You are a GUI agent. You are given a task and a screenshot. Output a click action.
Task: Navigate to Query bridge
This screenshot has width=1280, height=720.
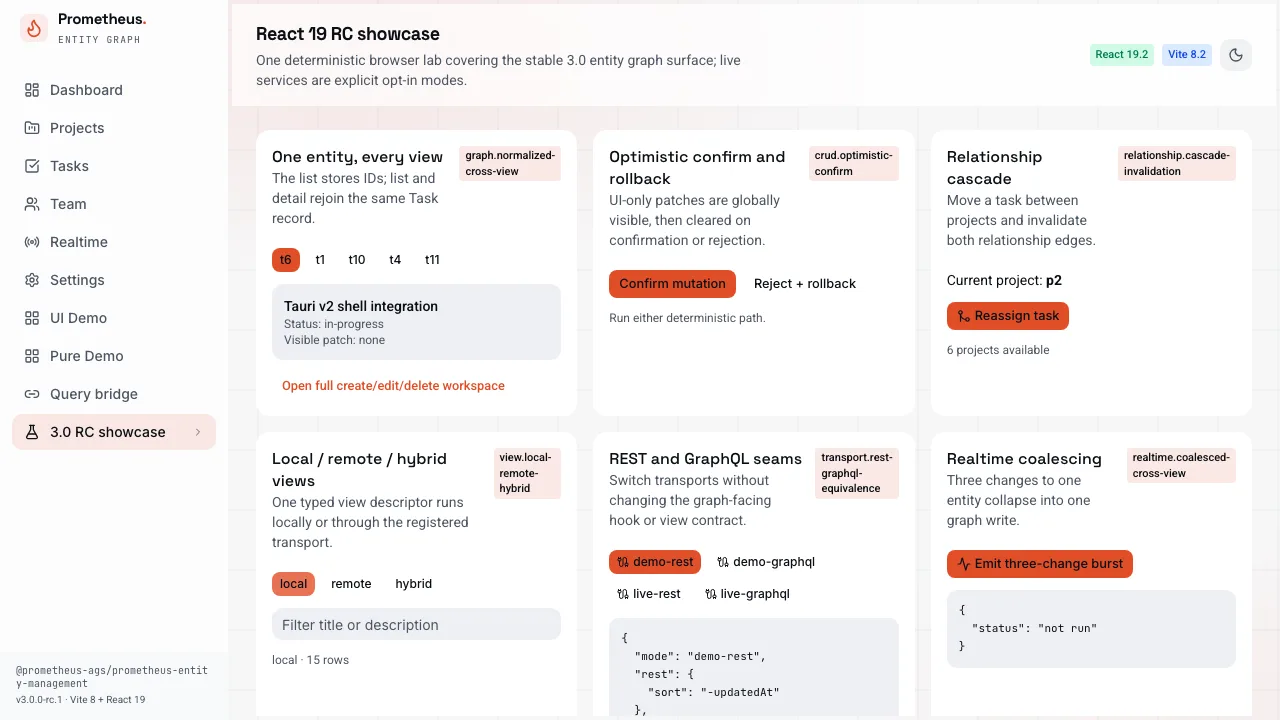(x=114, y=394)
